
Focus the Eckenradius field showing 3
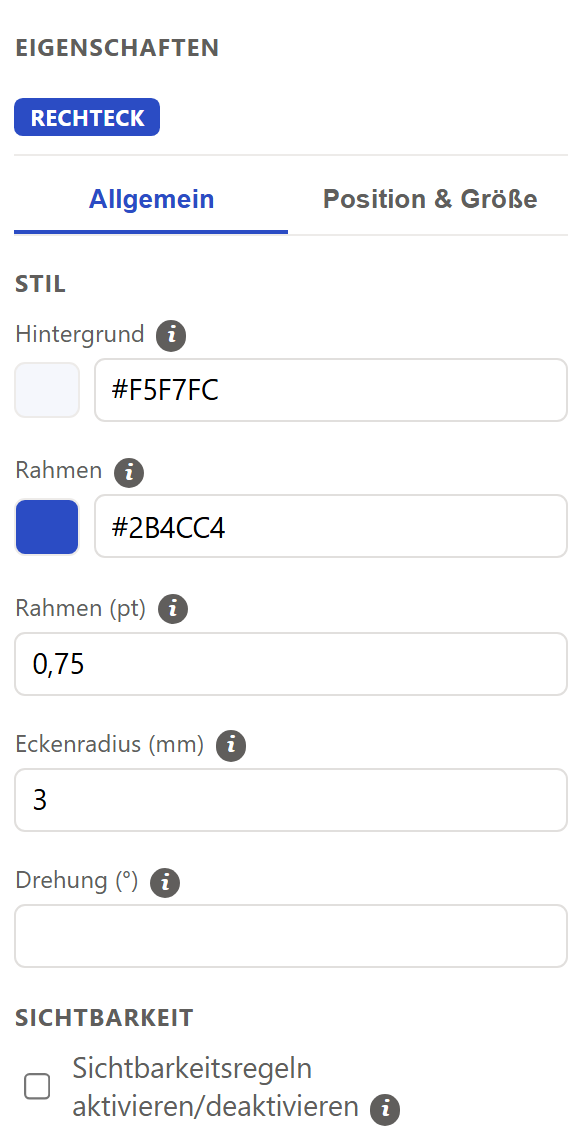coord(291,800)
